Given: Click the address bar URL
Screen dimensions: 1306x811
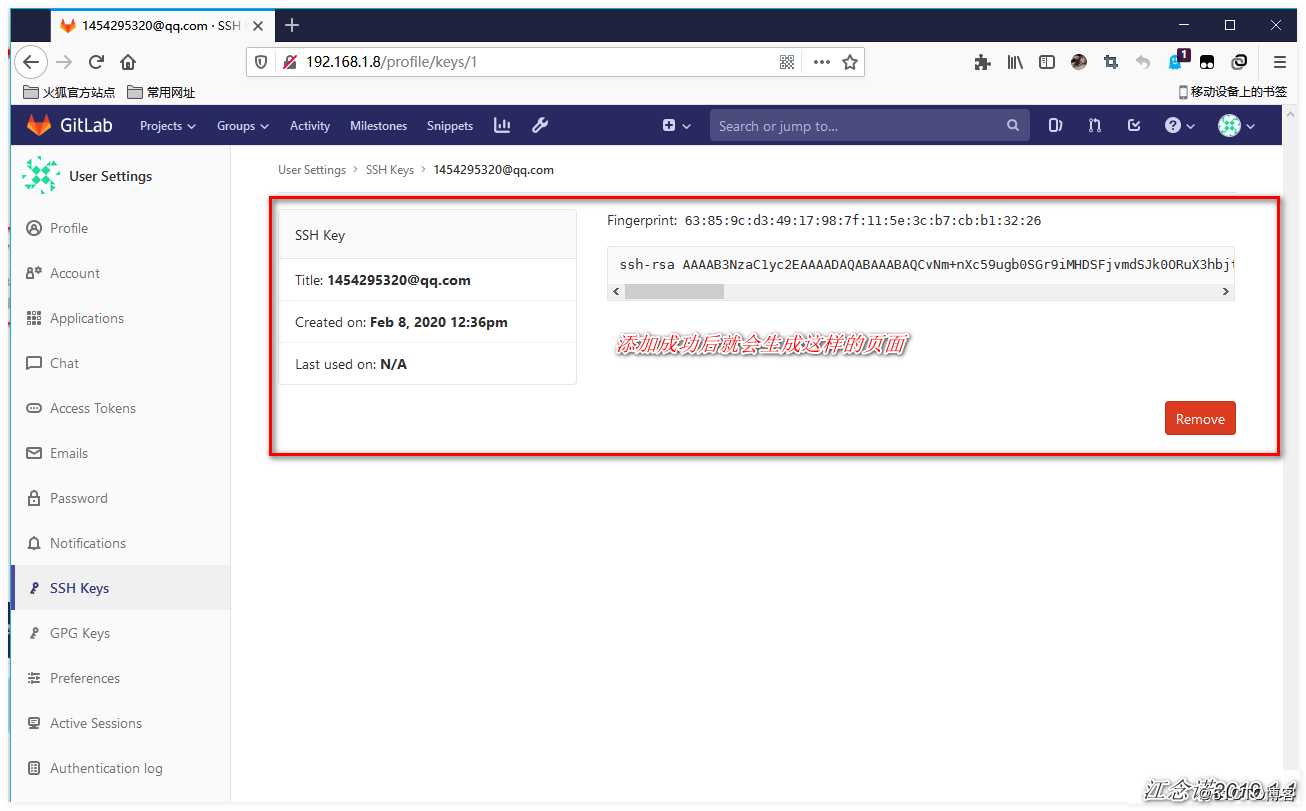Looking at the screenshot, I should pos(392,62).
